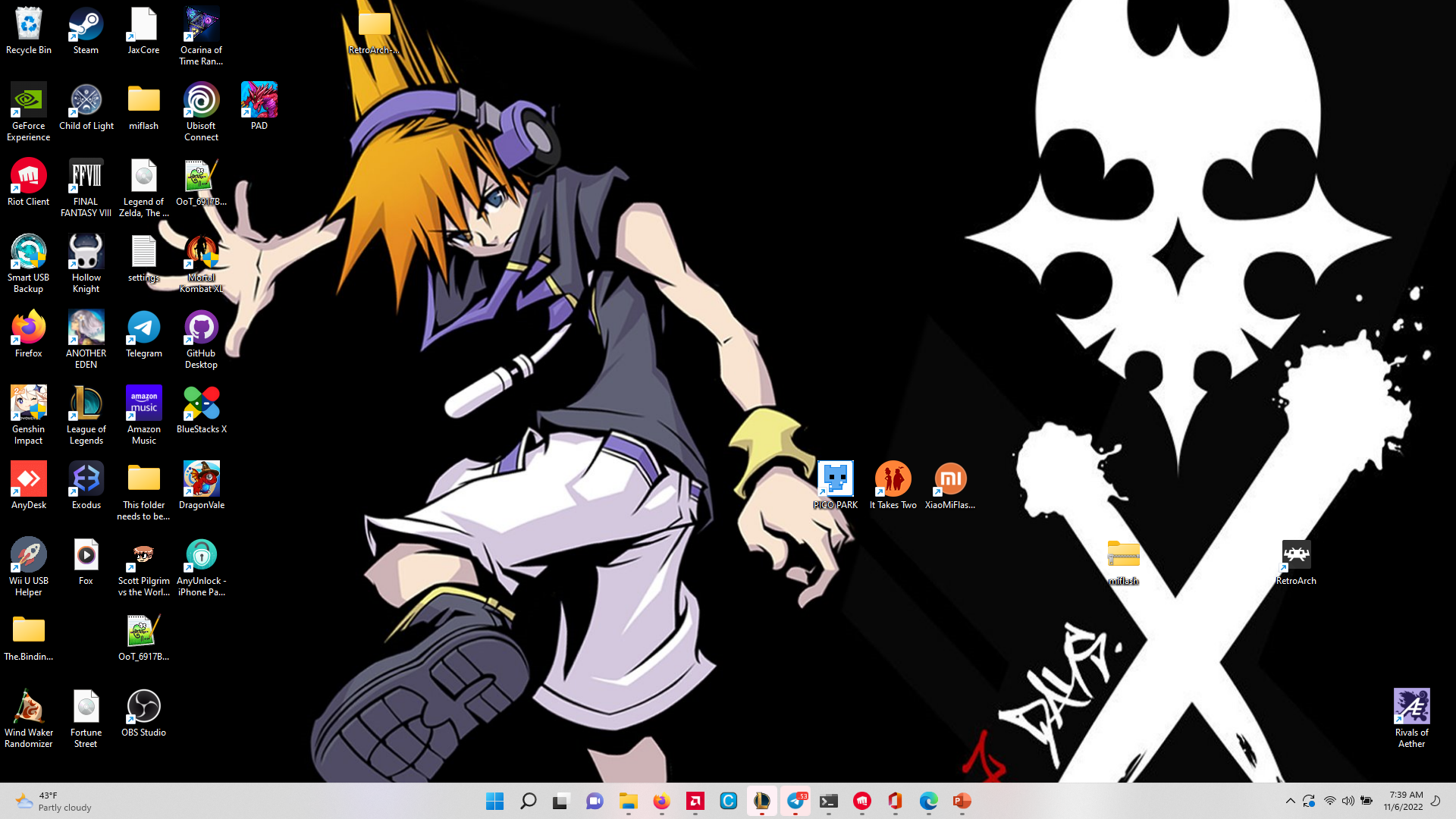This screenshot has height=819, width=1456.
Task: Open the clock showing 7:39 AM
Action: (1403, 801)
